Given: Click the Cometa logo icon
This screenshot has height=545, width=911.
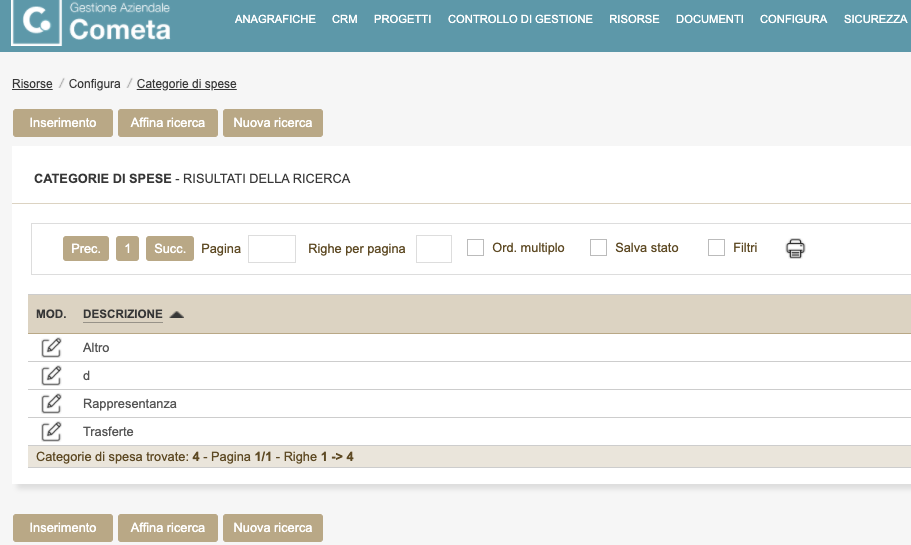Looking at the screenshot, I should click(x=36, y=24).
